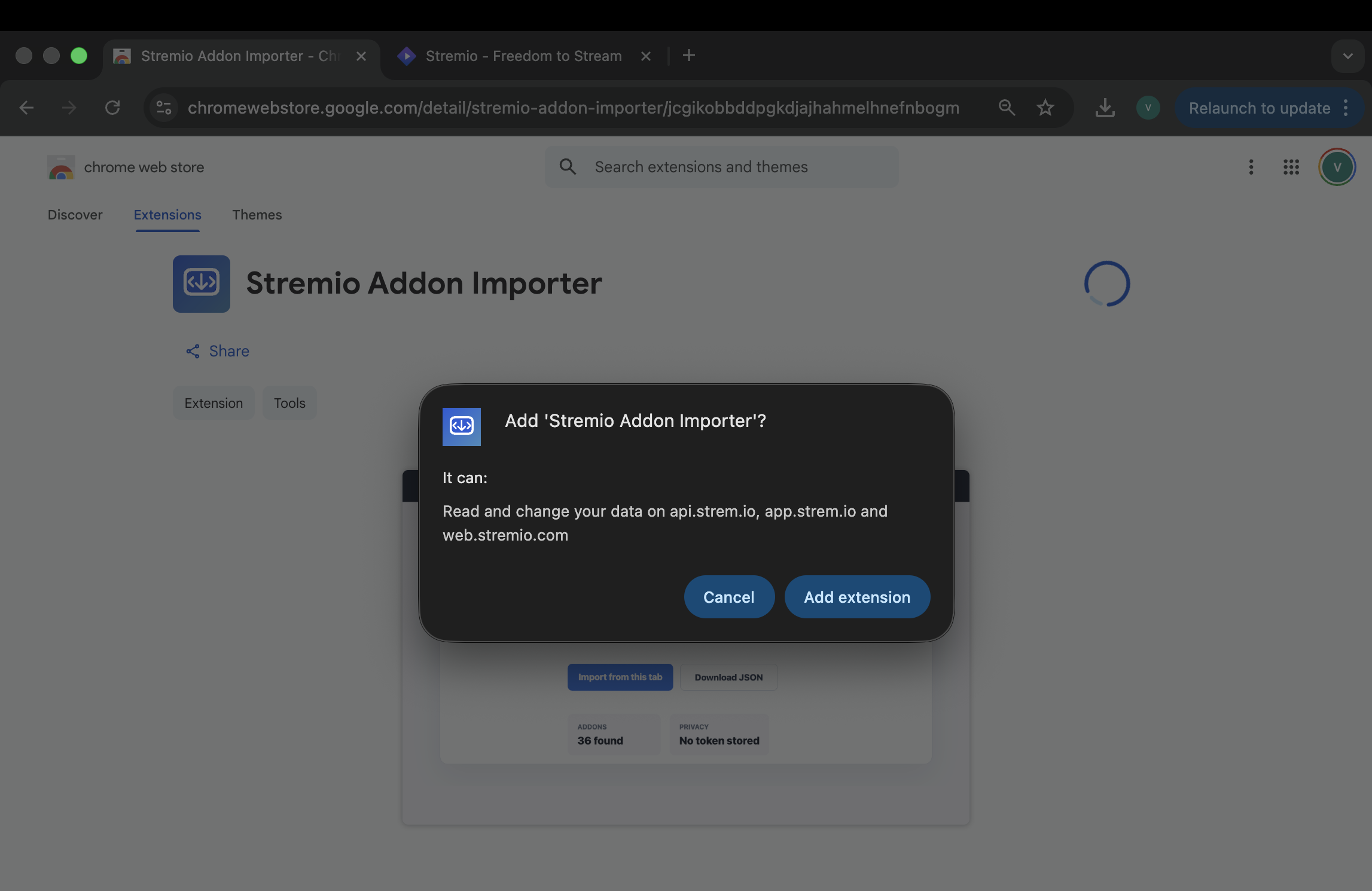
Task: Switch to the Stremio Addon Importer tab
Action: [239, 56]
